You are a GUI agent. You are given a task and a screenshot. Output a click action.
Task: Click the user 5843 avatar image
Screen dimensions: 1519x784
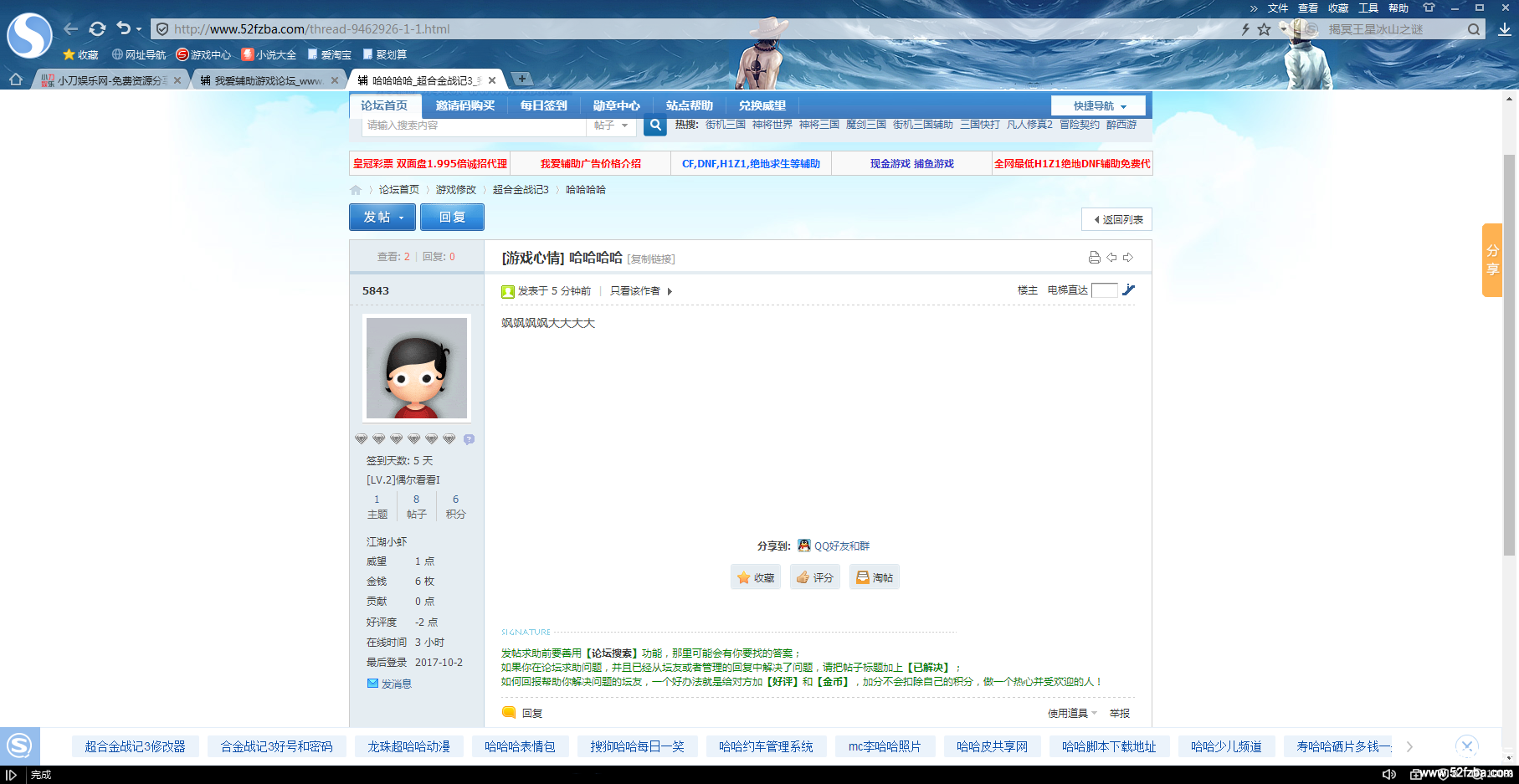coord(417,368)
